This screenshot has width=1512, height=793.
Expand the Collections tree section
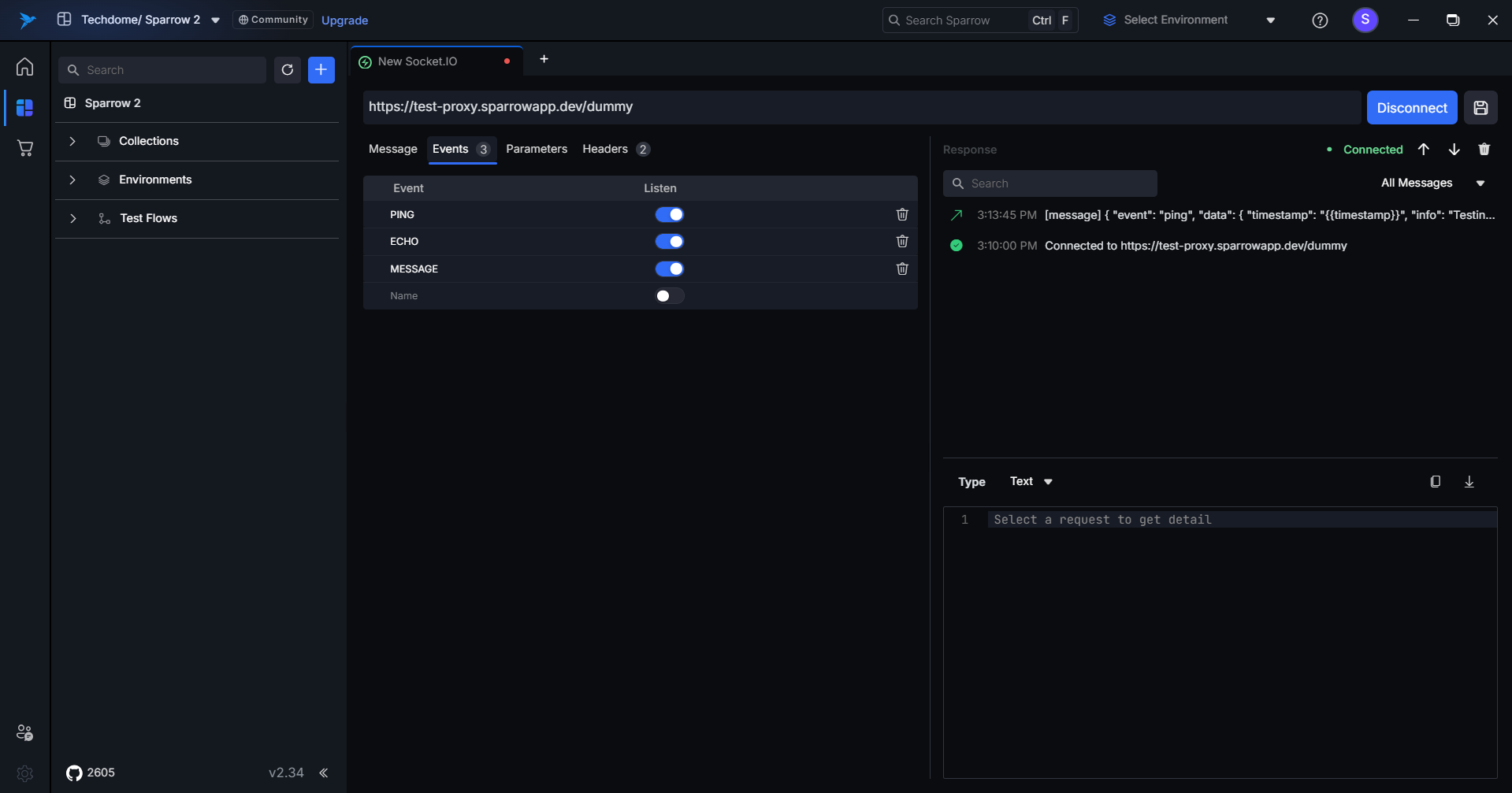(72, 141)
